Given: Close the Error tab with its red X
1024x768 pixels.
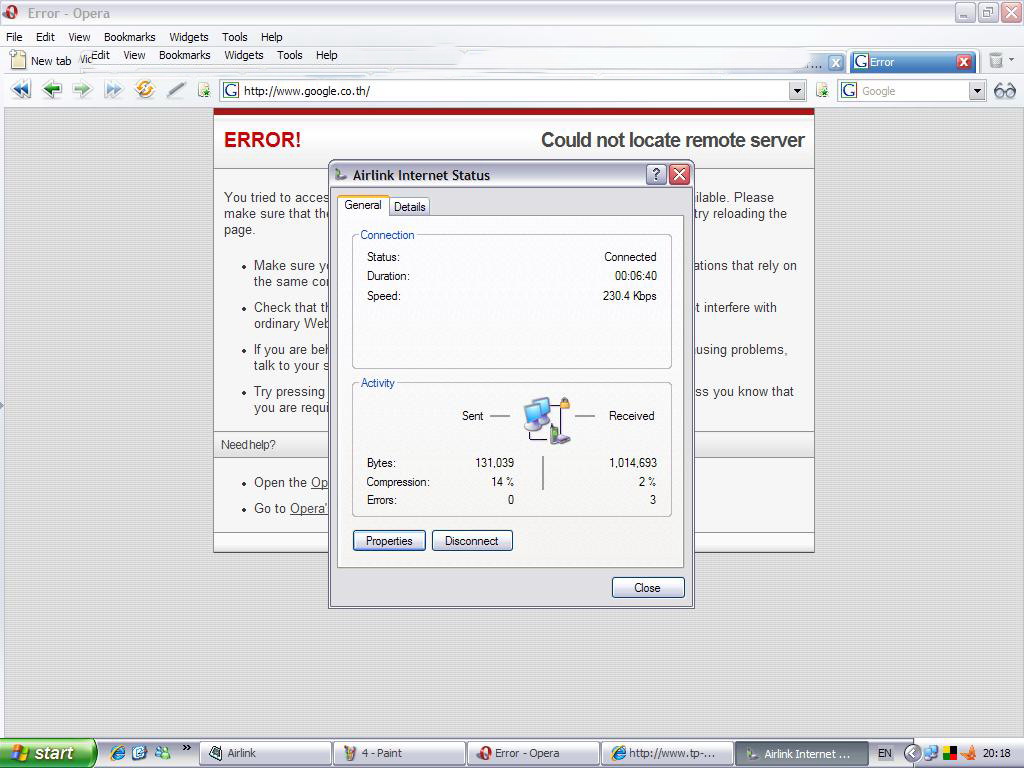Looking at the screenshot, I should click(x=963, y=62).
